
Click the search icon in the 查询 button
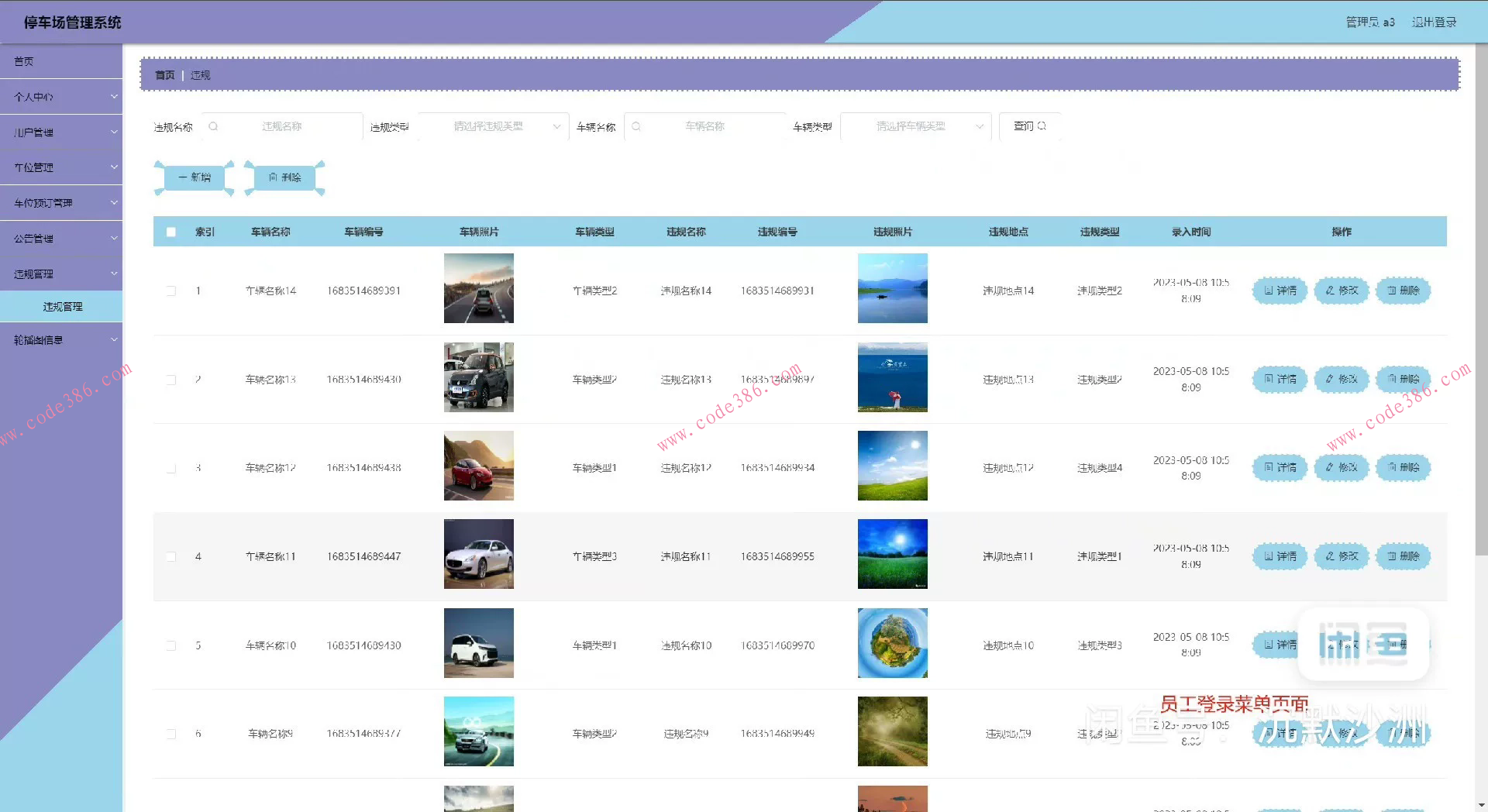[1042, 126]
